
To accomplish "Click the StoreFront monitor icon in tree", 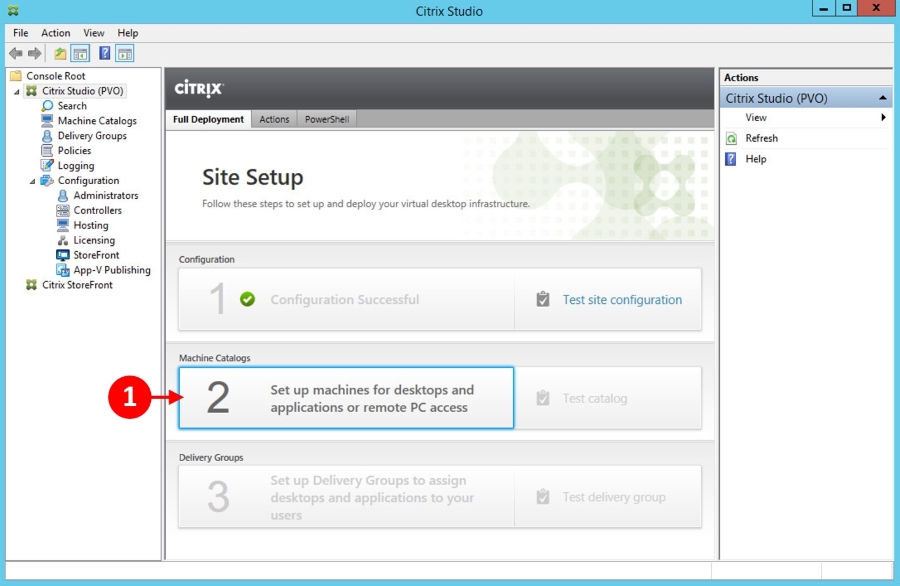I will pos(63,255).
